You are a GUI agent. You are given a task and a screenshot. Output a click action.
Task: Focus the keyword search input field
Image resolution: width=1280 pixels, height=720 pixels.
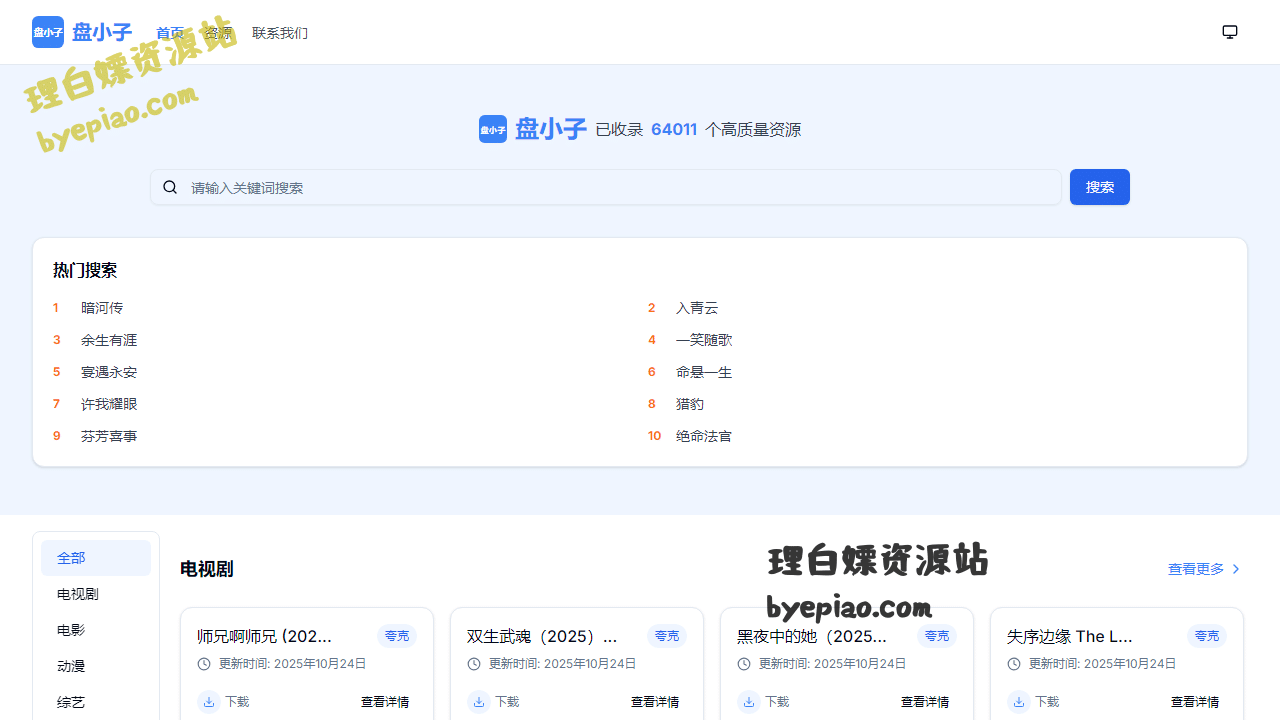(620, 187)
